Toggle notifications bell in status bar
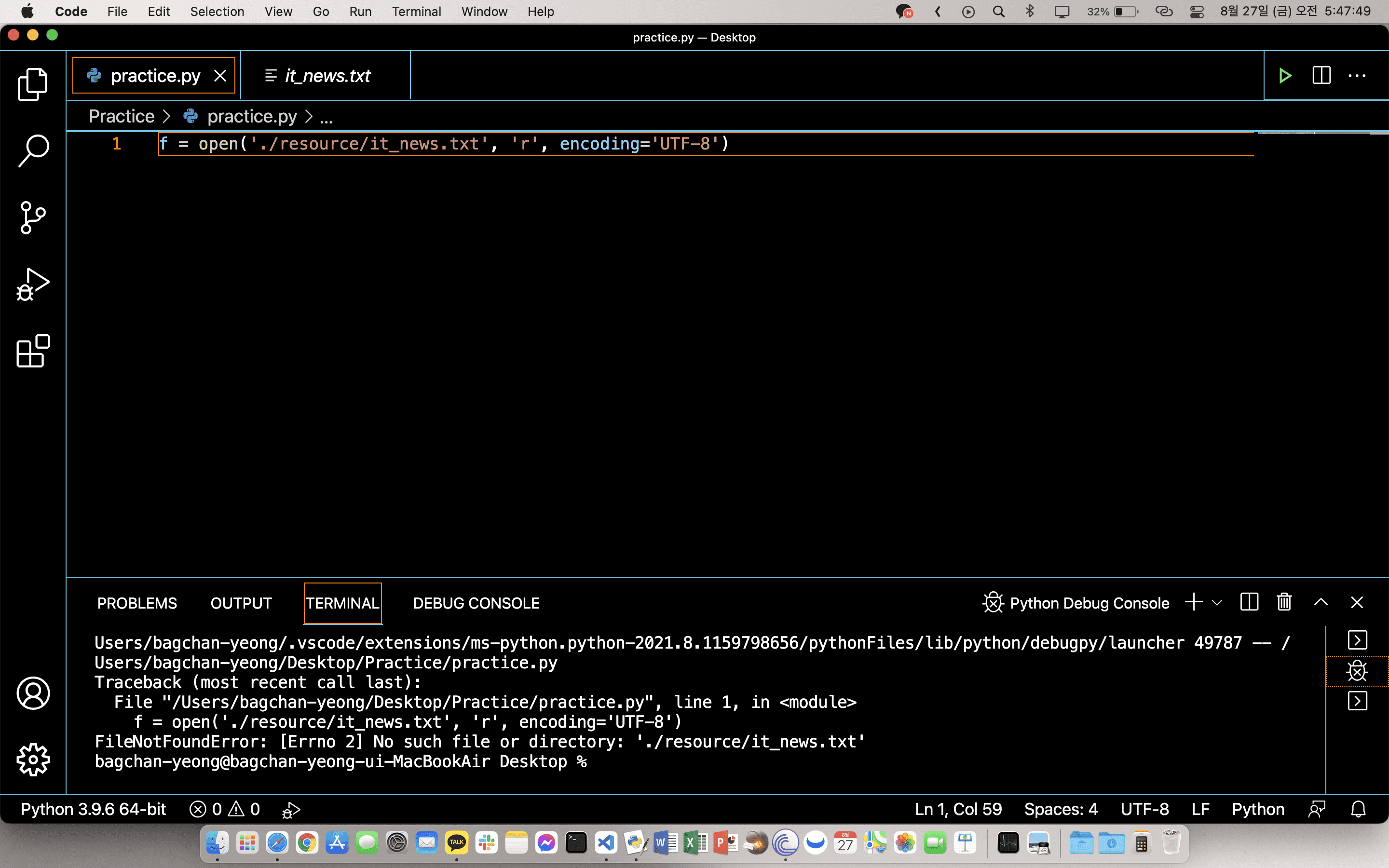This screenshot has height=868, width=1389. pyautogui.click(x=1358, y=810)
